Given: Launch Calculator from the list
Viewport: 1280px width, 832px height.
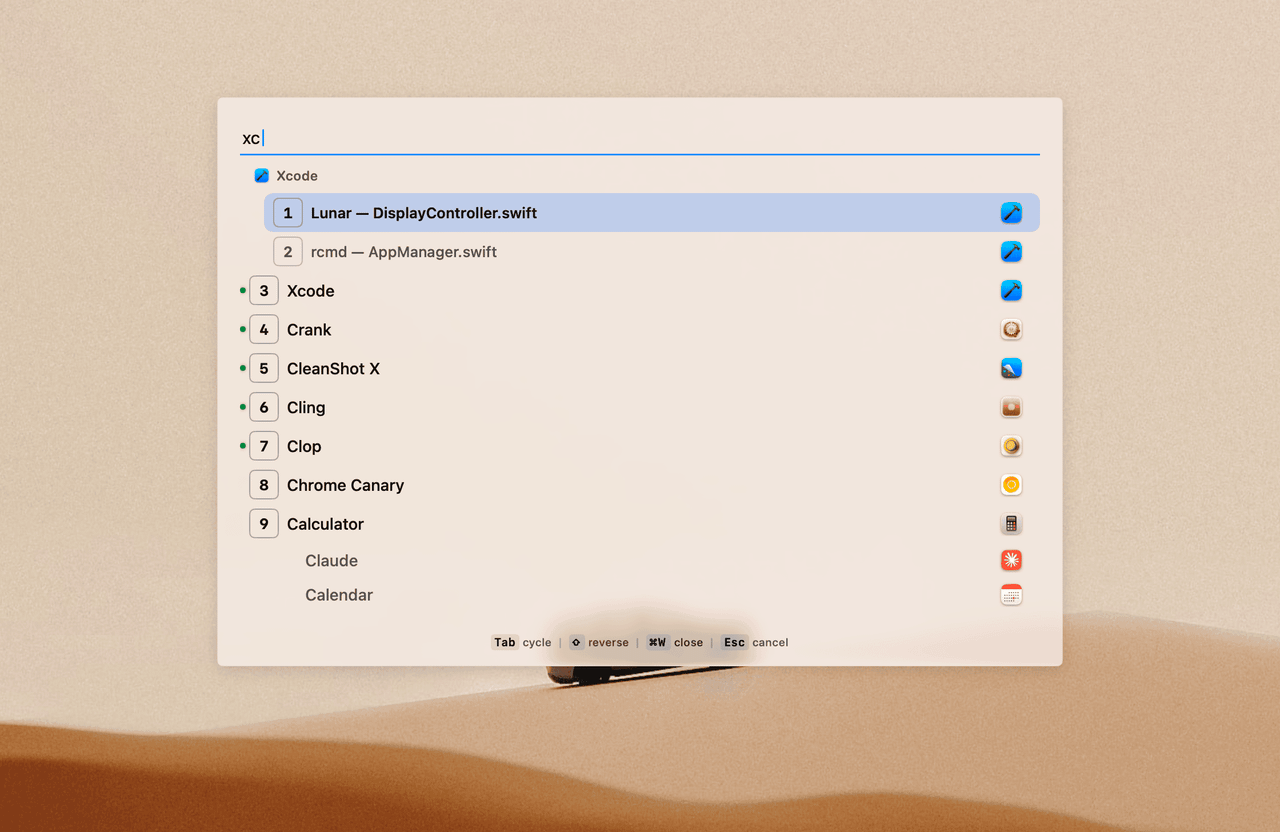Looking at the screenshot, I should pyautogui.click(x=640, y=524).
